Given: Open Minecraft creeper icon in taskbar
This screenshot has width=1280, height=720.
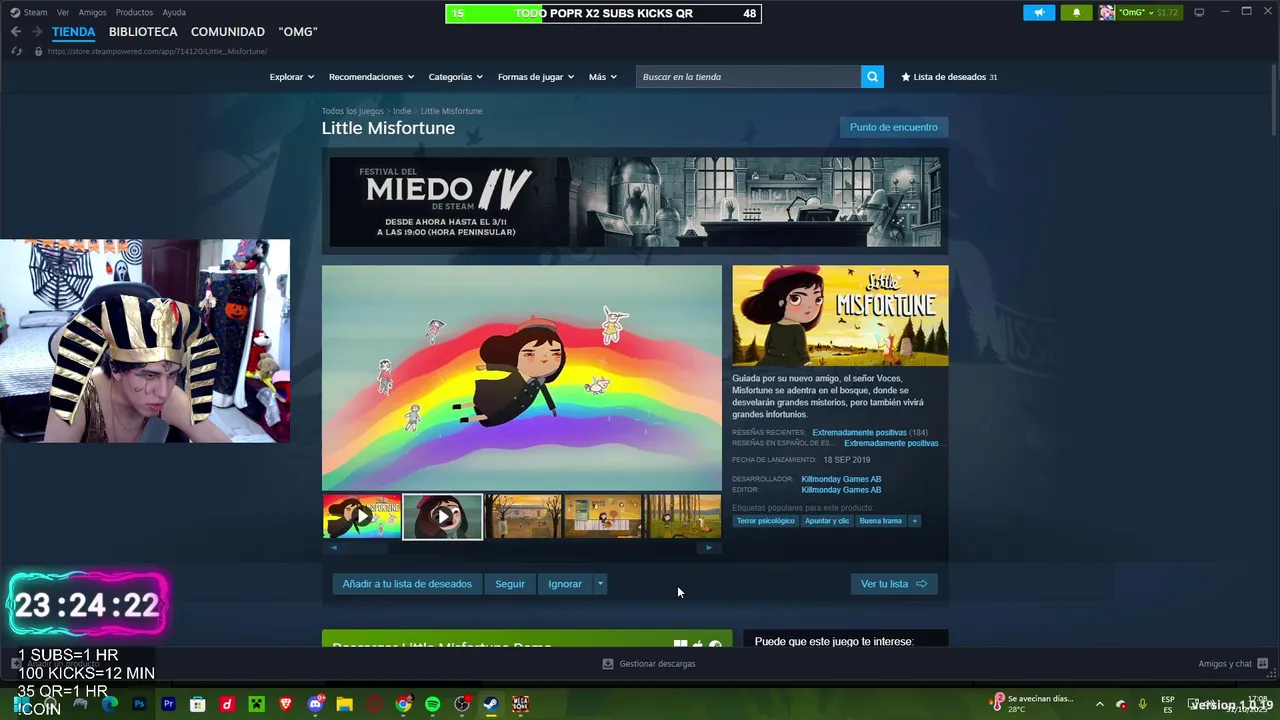Looking at the screenshot, I should [256, 704].
